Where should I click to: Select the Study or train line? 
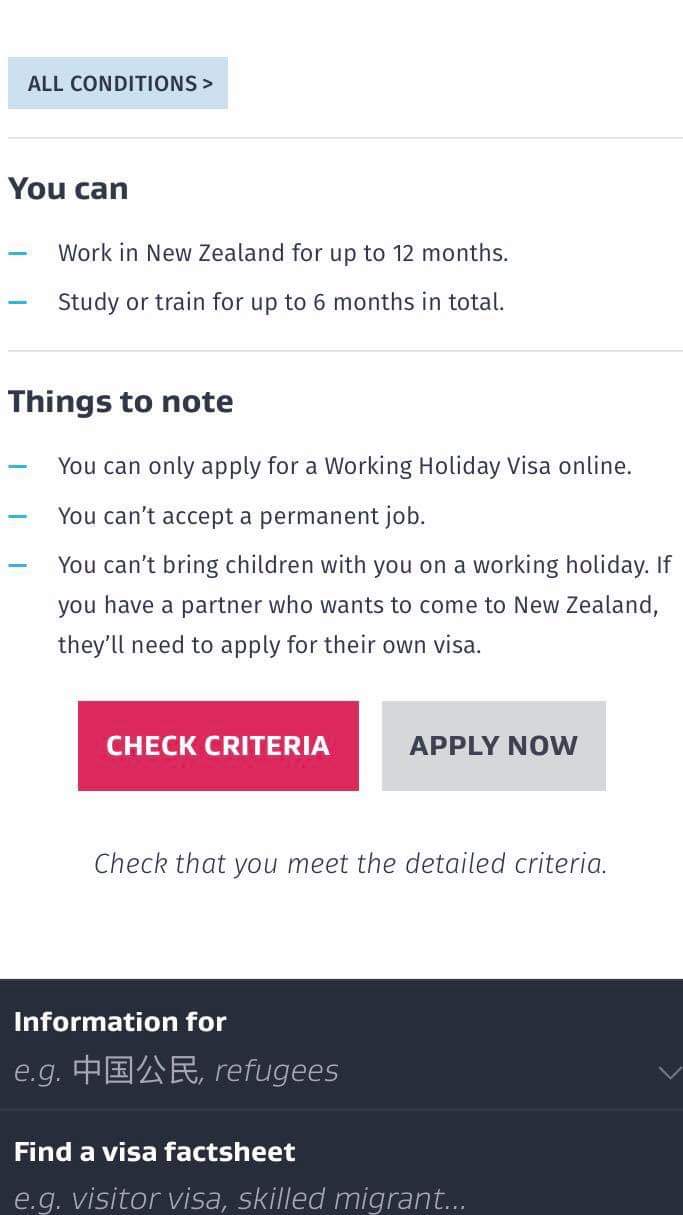281,302
